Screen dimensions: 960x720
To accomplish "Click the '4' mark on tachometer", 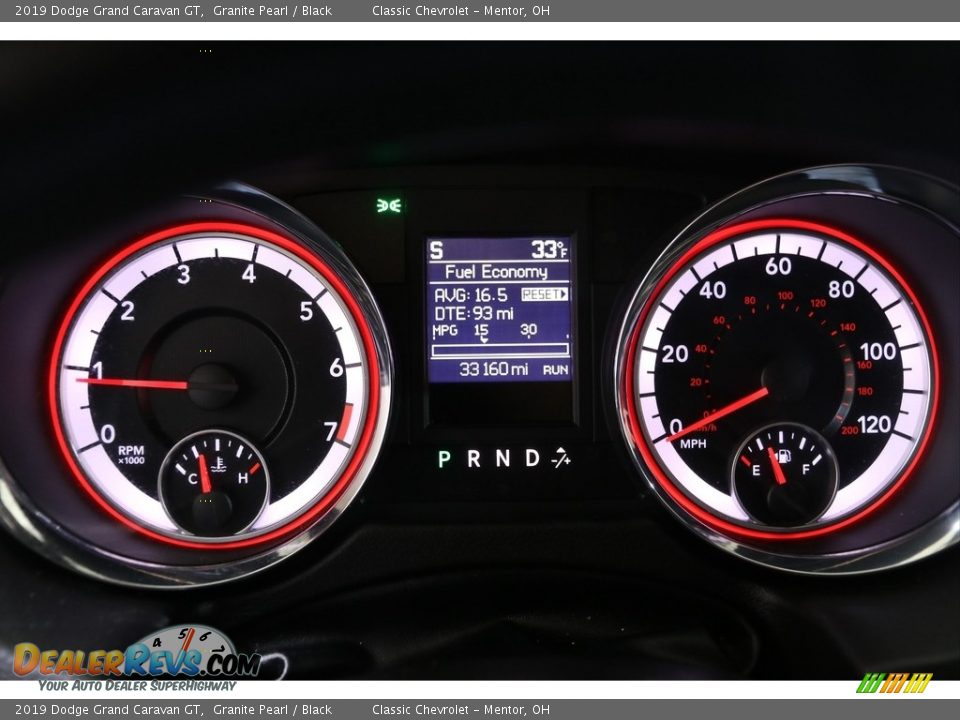I will click(x=249, y=273).
